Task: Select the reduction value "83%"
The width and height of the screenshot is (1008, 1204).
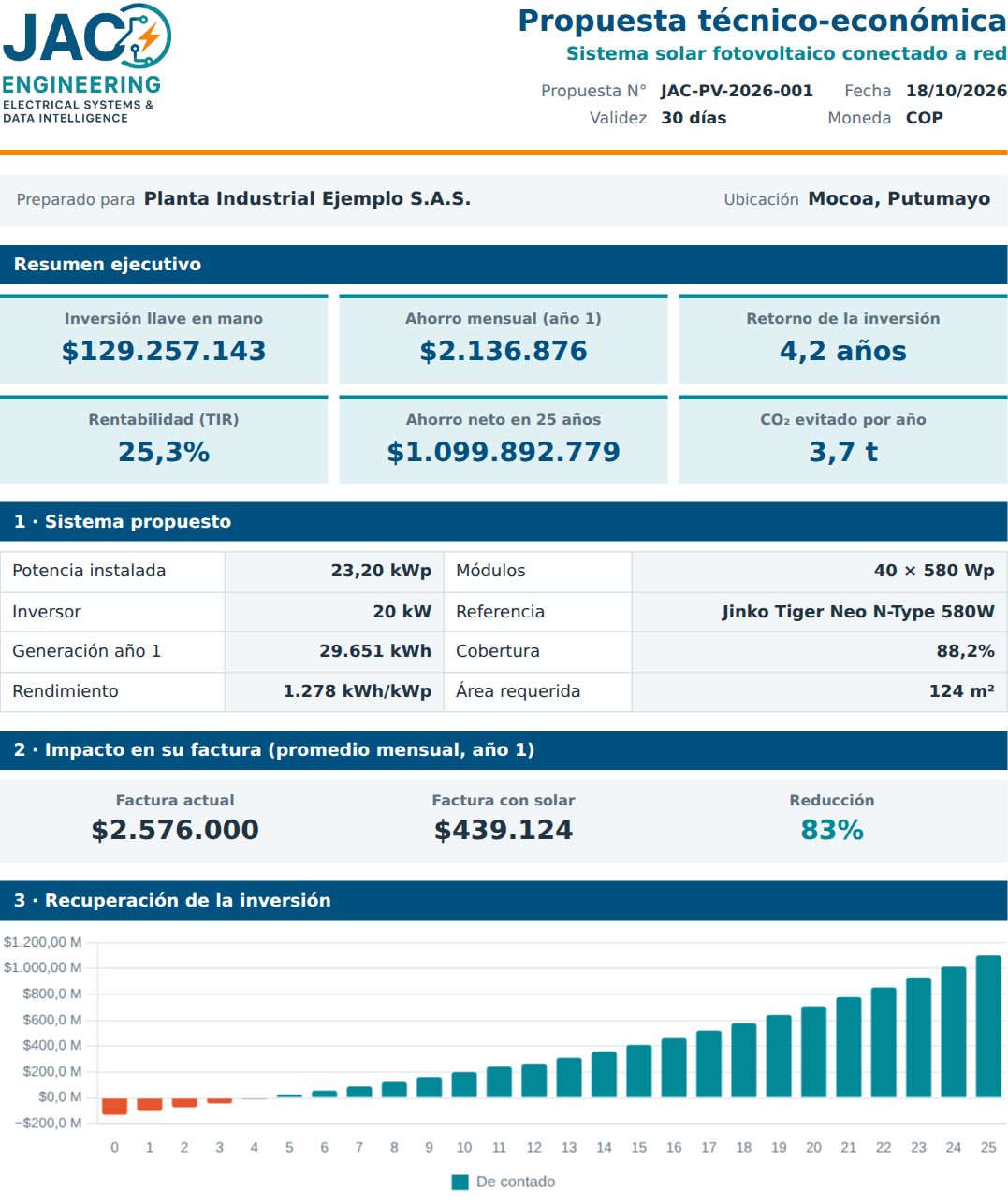Action: point(832,830)
